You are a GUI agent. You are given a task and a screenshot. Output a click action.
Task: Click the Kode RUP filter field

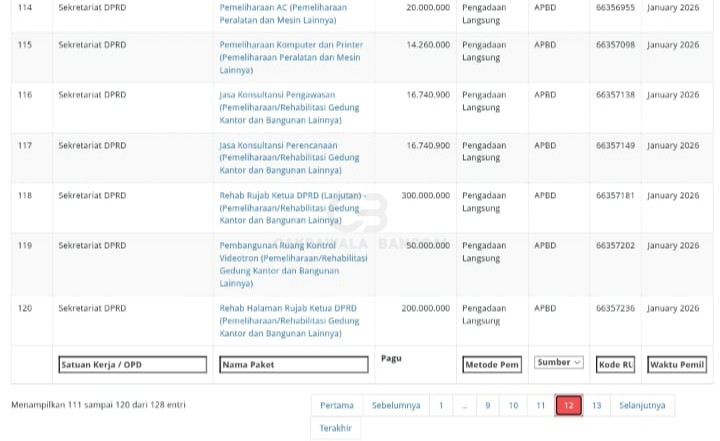[615, 365]
